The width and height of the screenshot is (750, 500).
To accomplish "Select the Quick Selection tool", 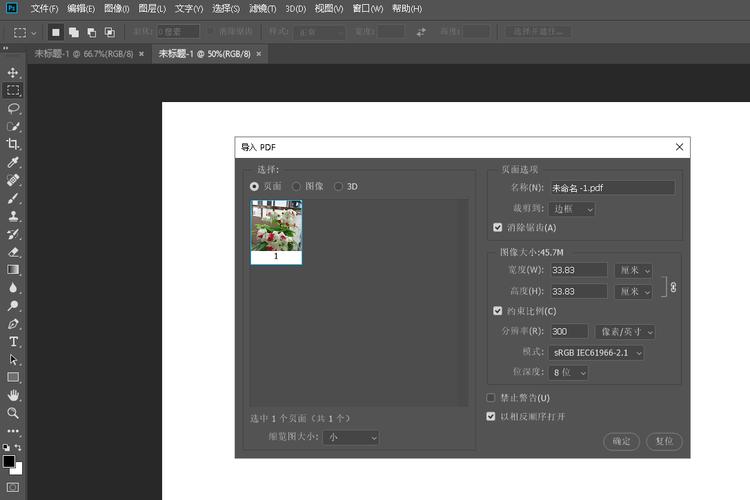I will [x=13, y=126].
